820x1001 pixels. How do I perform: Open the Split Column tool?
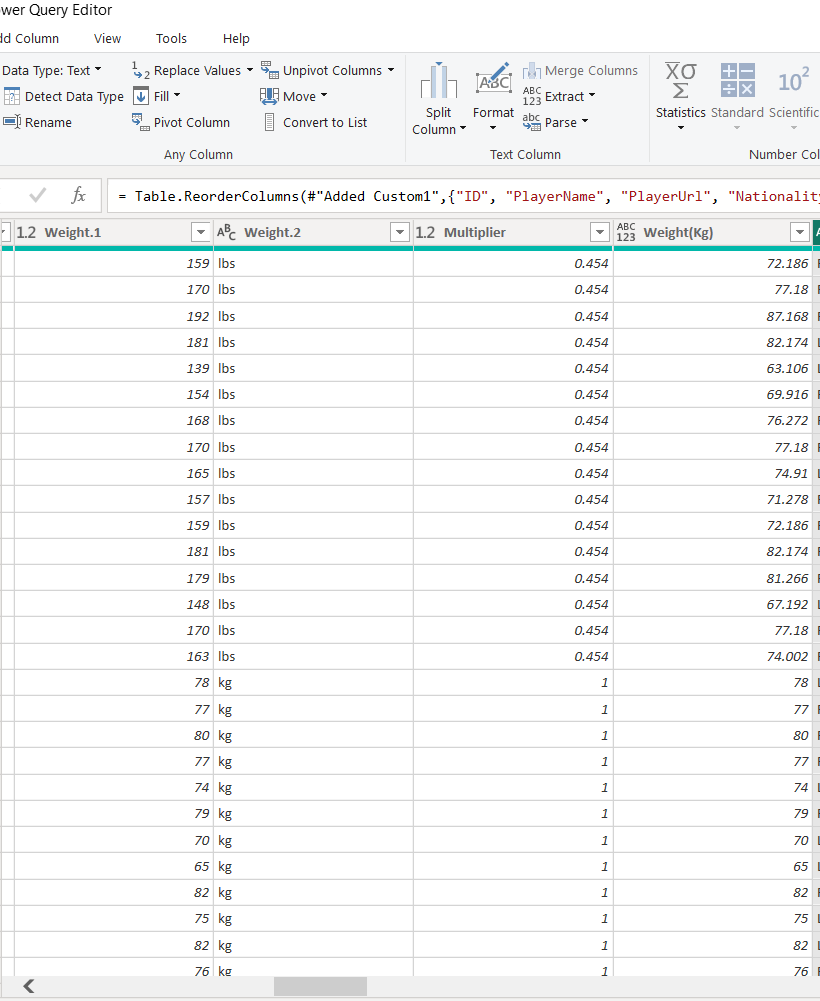pos(438,96)
